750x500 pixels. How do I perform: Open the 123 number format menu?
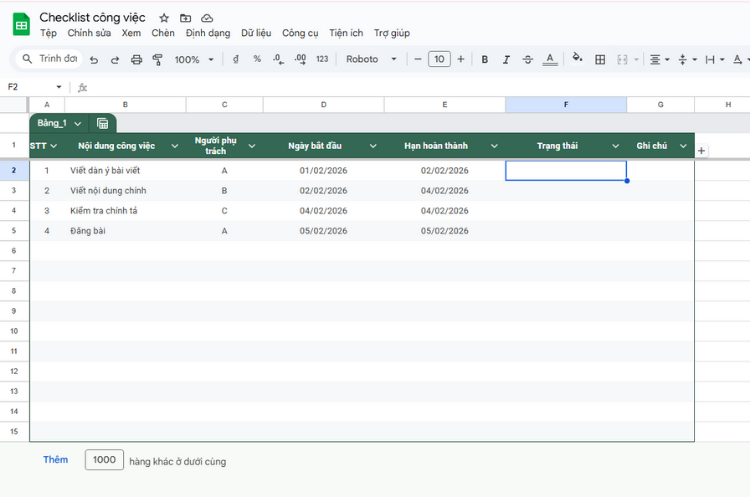[322, 59]
